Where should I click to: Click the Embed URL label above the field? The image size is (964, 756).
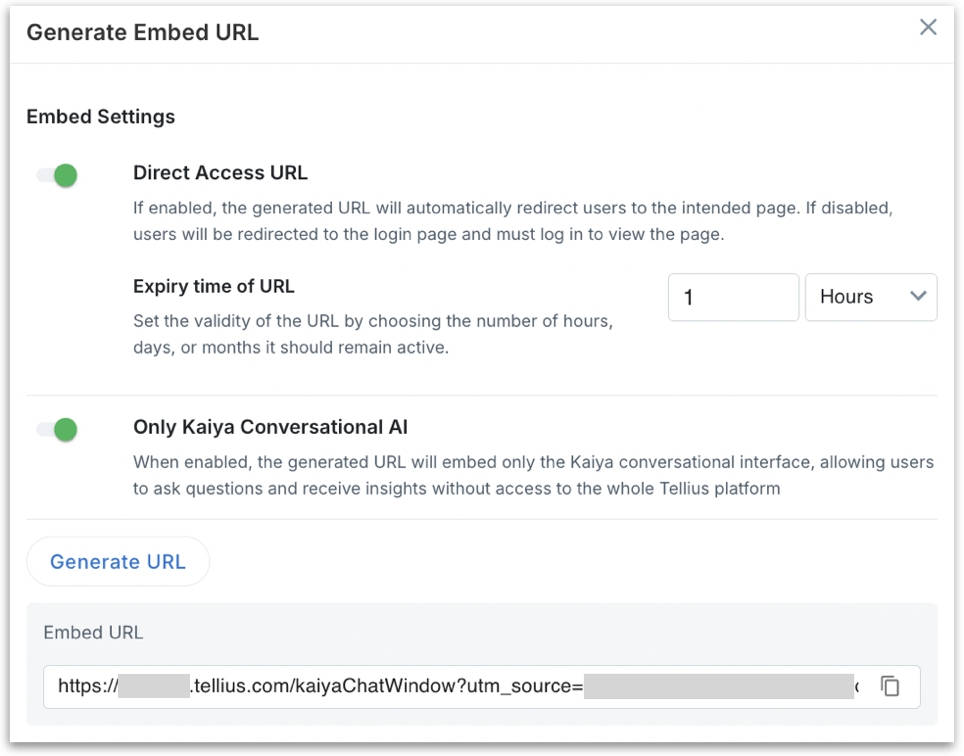tap(93, 632)
